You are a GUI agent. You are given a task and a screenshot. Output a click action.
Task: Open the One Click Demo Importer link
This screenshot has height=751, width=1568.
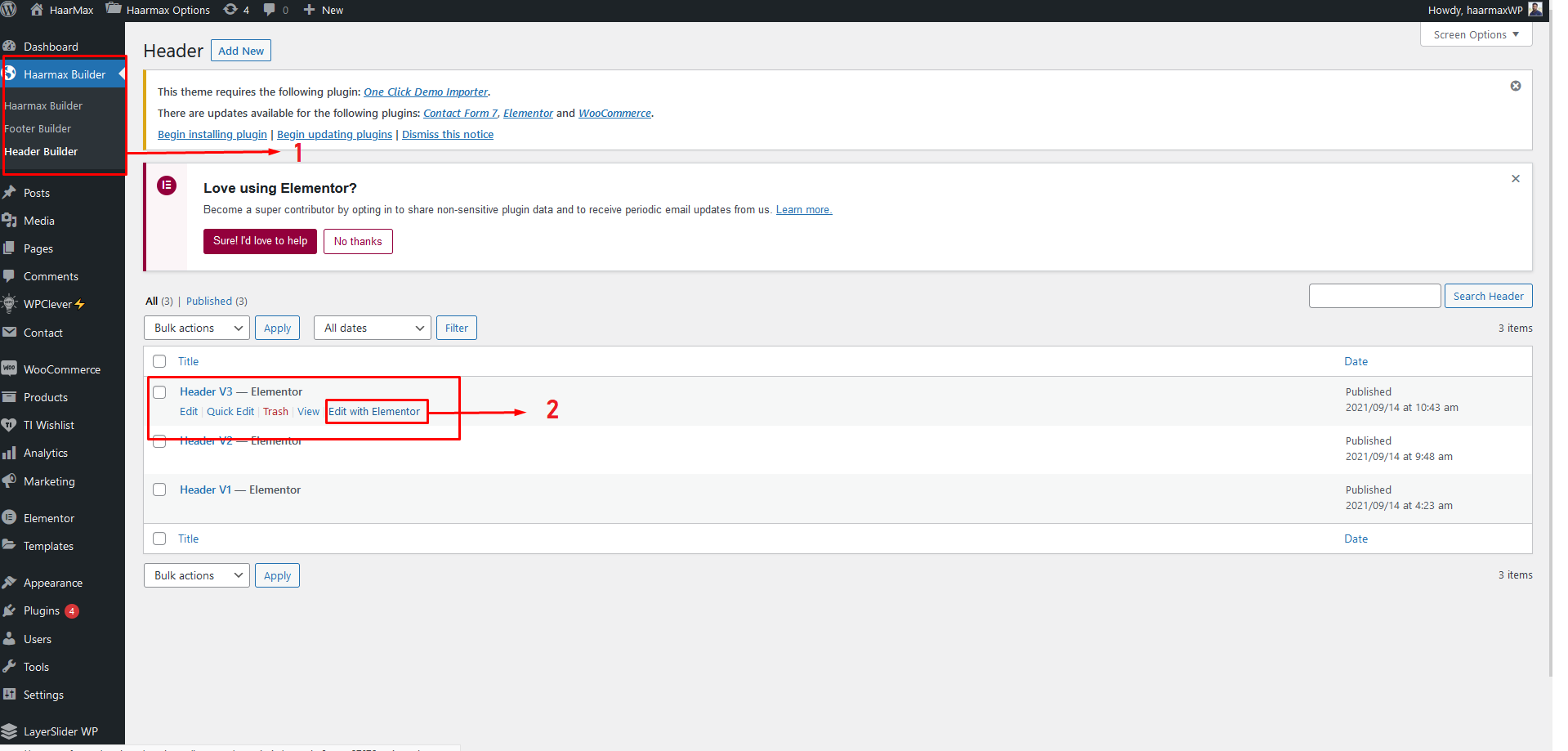click(x=426, y=92)
